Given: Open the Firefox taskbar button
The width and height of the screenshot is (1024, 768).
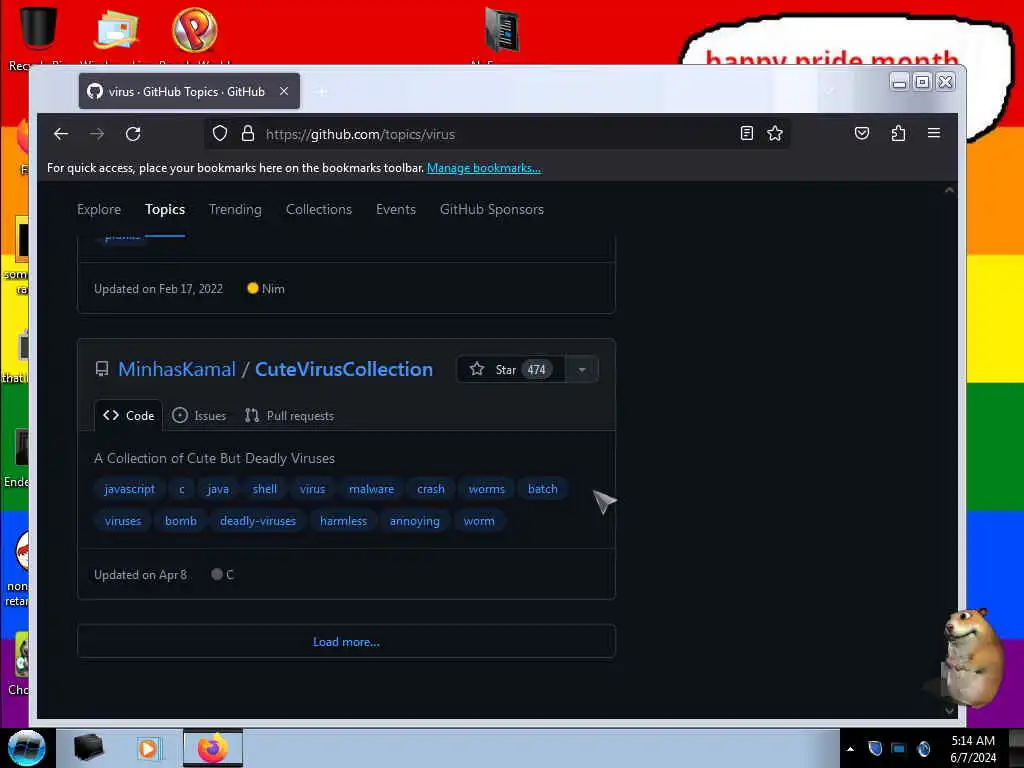Looking at the screenshot, I should [x=213, y=748].
